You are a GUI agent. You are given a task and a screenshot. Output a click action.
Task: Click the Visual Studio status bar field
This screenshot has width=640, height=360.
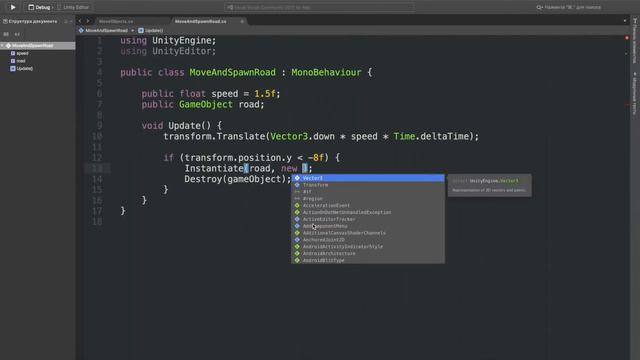click(319, 7)
